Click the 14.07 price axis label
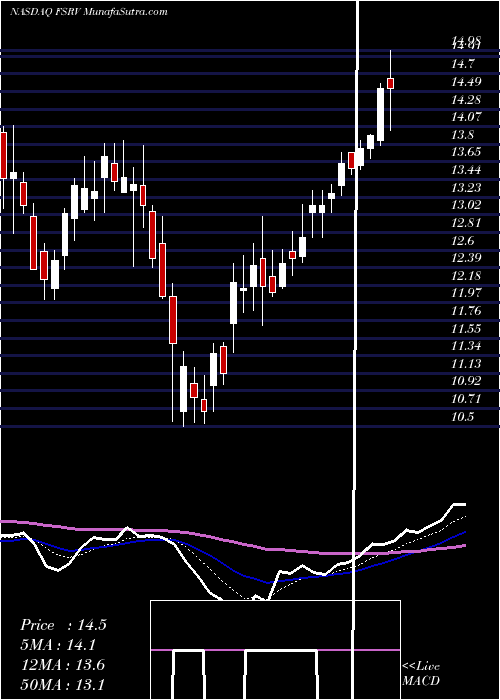 (x=466, y=117)
